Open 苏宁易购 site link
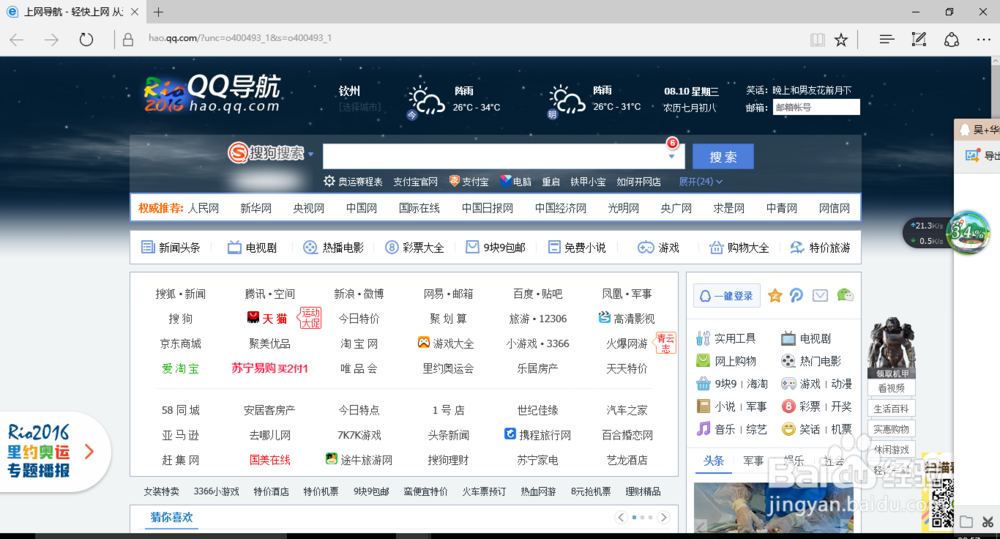1000x539 pixels. pyautogui.click(x=270, y=369)
